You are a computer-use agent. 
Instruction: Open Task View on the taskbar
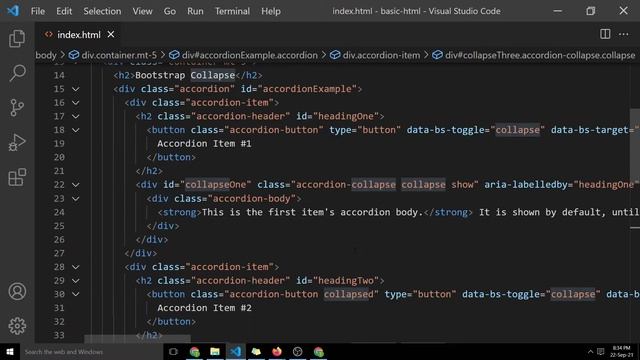[x=173, y=351]
